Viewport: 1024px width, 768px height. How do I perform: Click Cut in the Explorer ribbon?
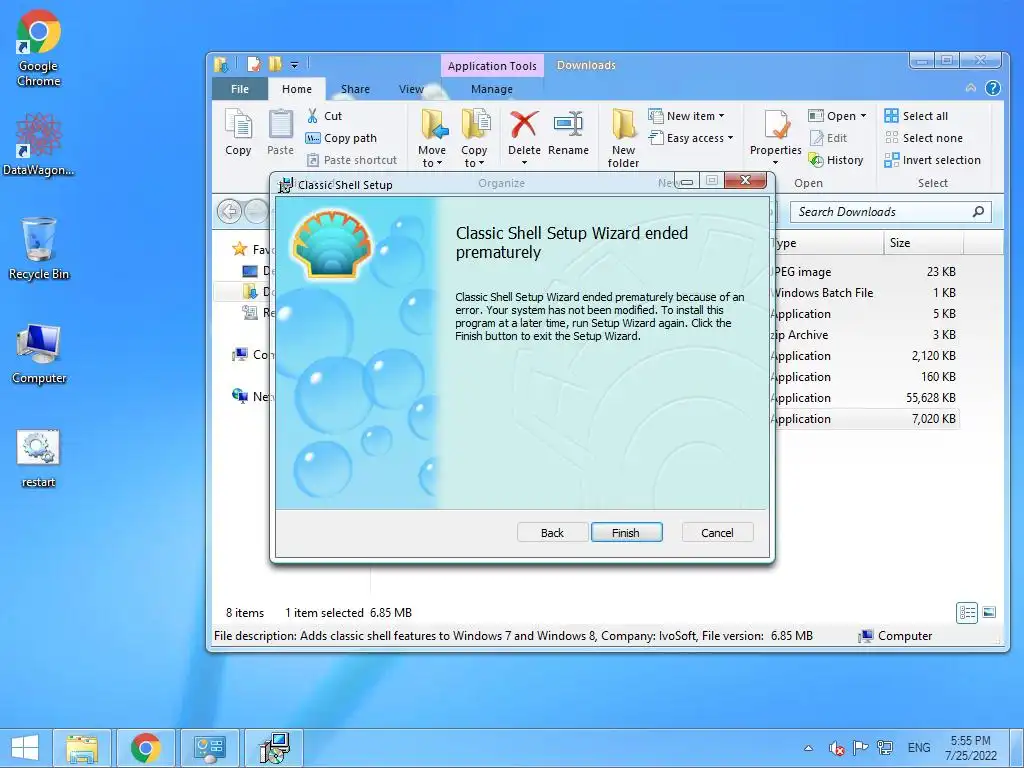(x=325, y=116)
